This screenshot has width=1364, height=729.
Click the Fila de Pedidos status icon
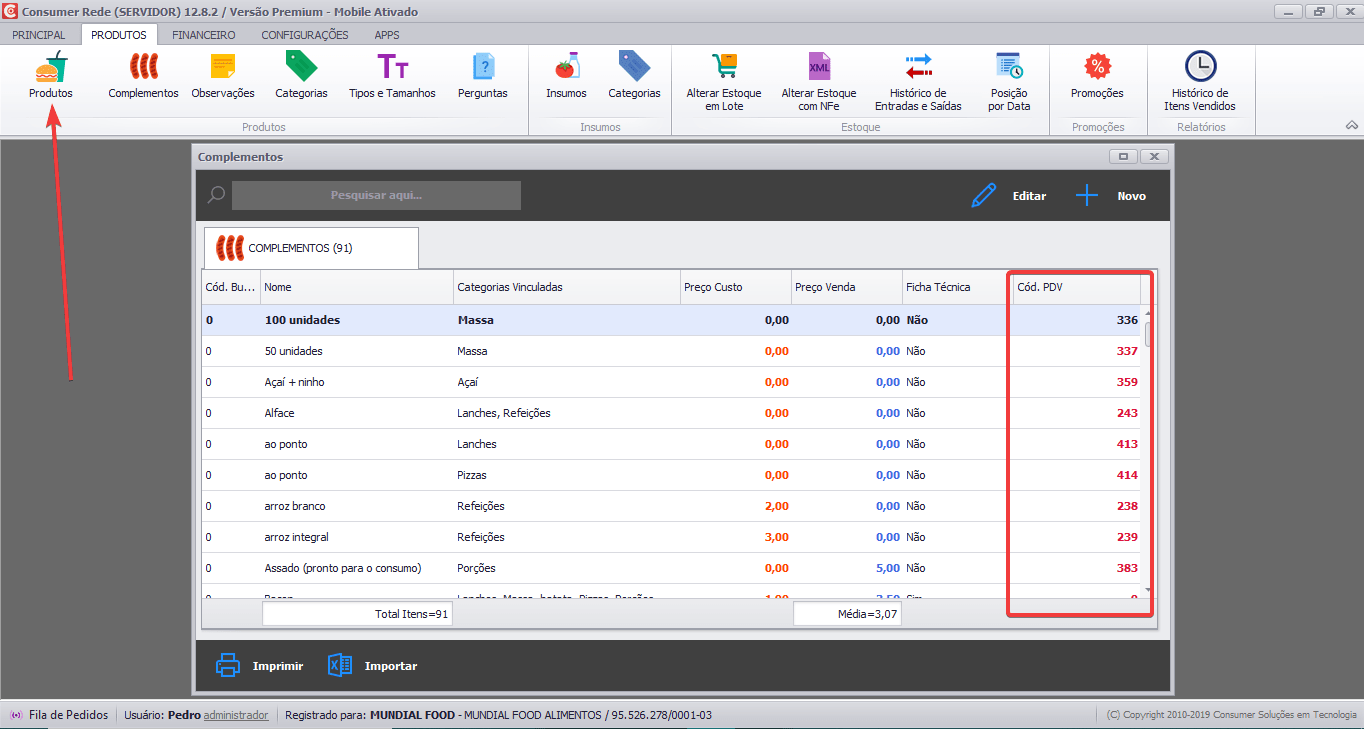click(x=16, y=715)
